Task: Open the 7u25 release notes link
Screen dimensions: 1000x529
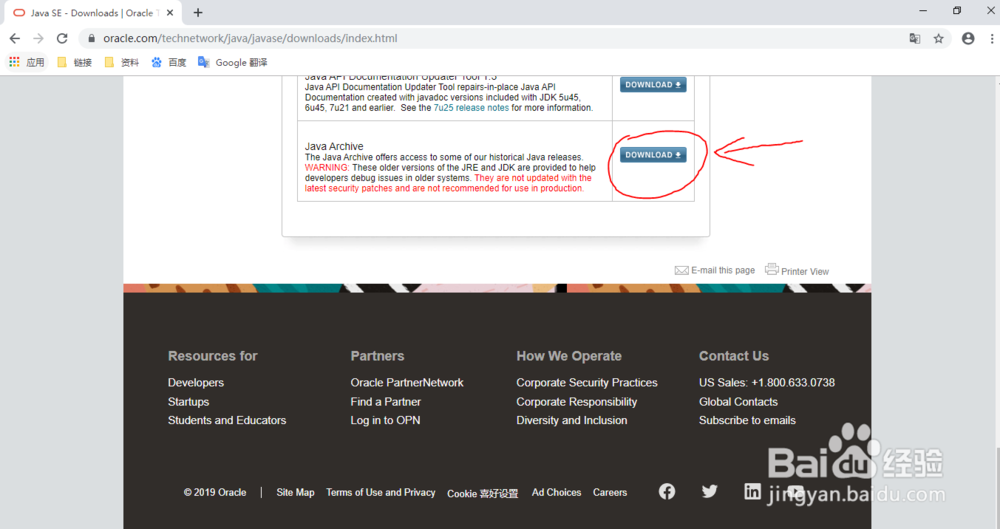Action: [x=471, y=108]
